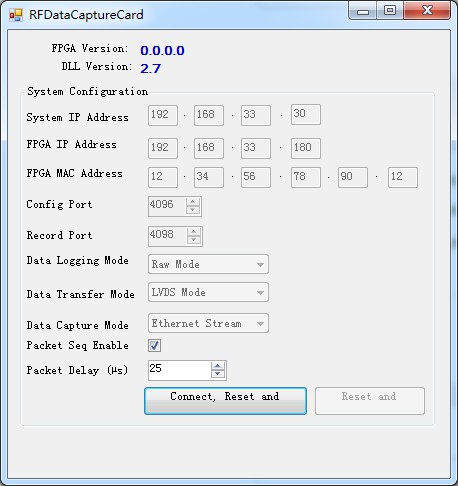Minimize the RFDataCaptureCard window
Image resolution: width=458 pixels, height=486 pixels.
pos(363,11)
